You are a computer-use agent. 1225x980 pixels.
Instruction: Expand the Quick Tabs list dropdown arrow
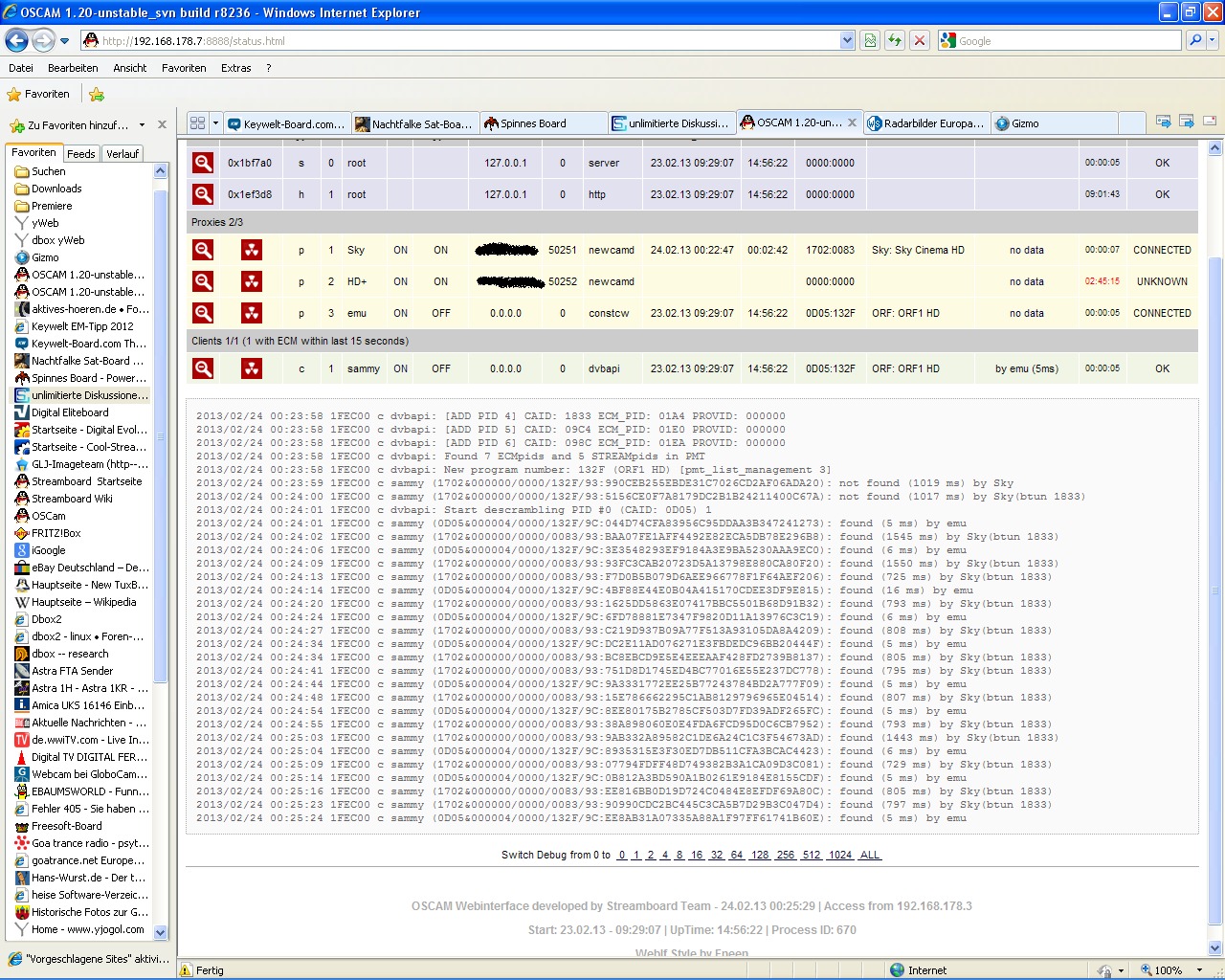click(x=216, y=123)
